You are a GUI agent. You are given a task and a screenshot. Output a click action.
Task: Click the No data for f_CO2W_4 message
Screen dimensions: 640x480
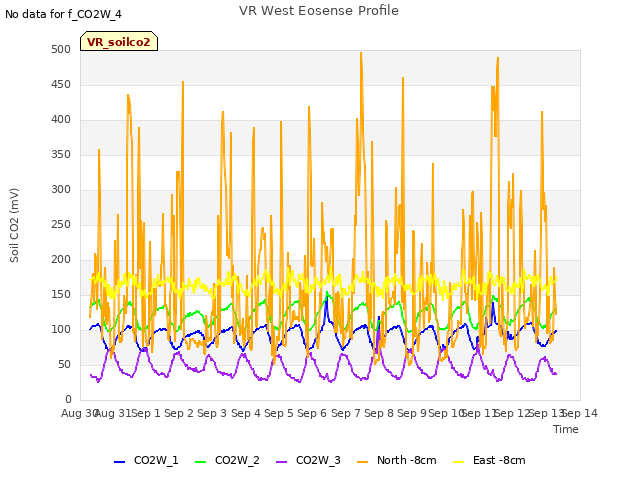[63, 14]
